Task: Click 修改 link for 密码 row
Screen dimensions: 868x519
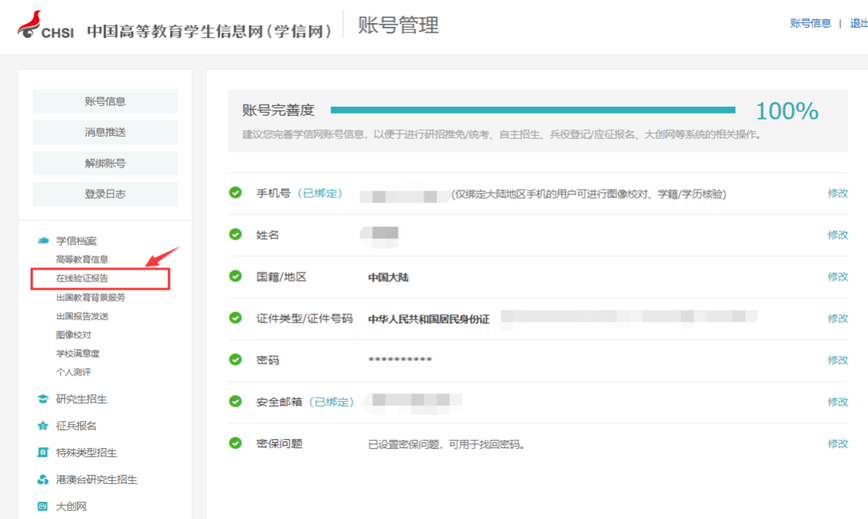Action: (x=838, y=360)
